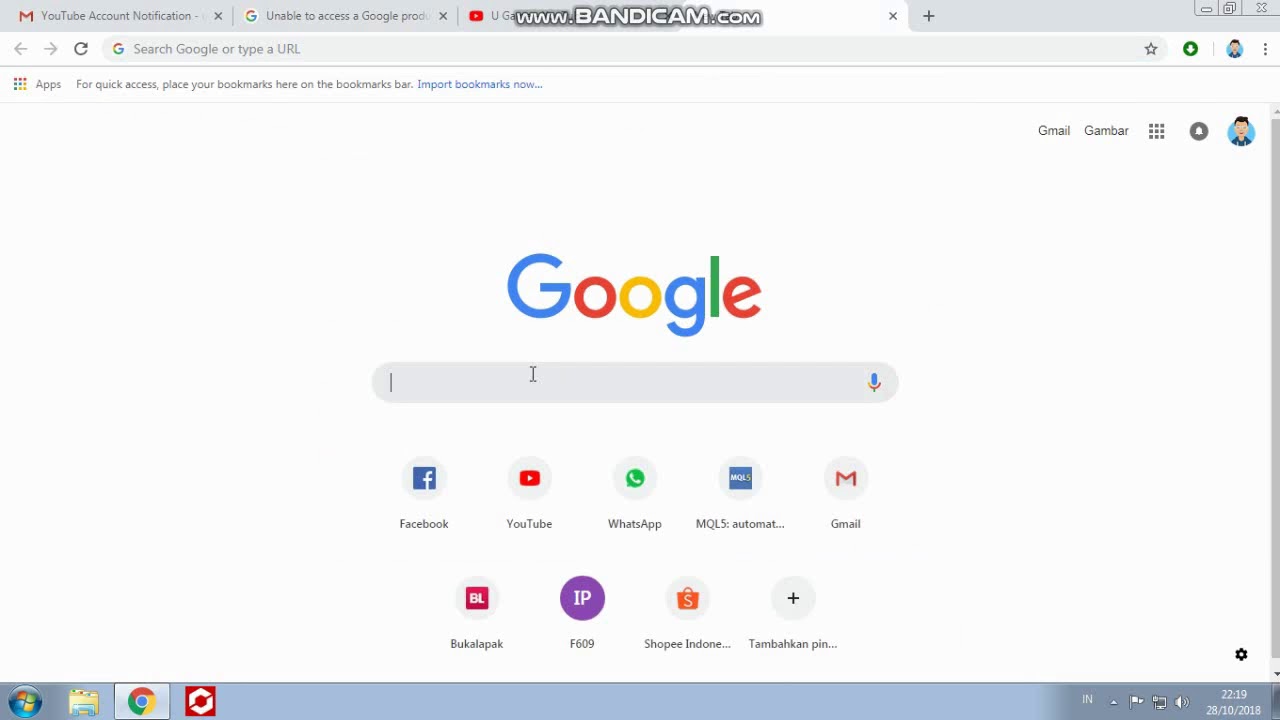
Task: Go back to the previous page
Action: pos(21,49)
